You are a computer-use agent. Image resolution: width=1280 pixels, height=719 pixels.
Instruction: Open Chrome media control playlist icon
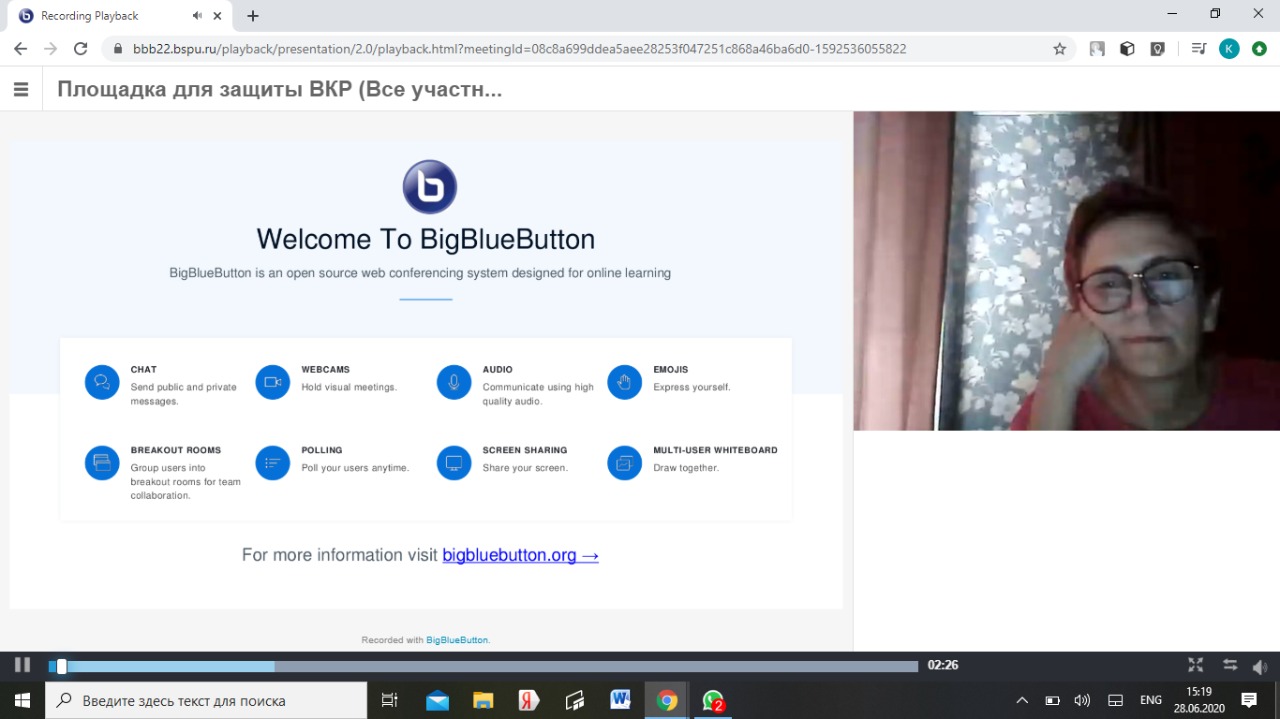[1198, 48]
